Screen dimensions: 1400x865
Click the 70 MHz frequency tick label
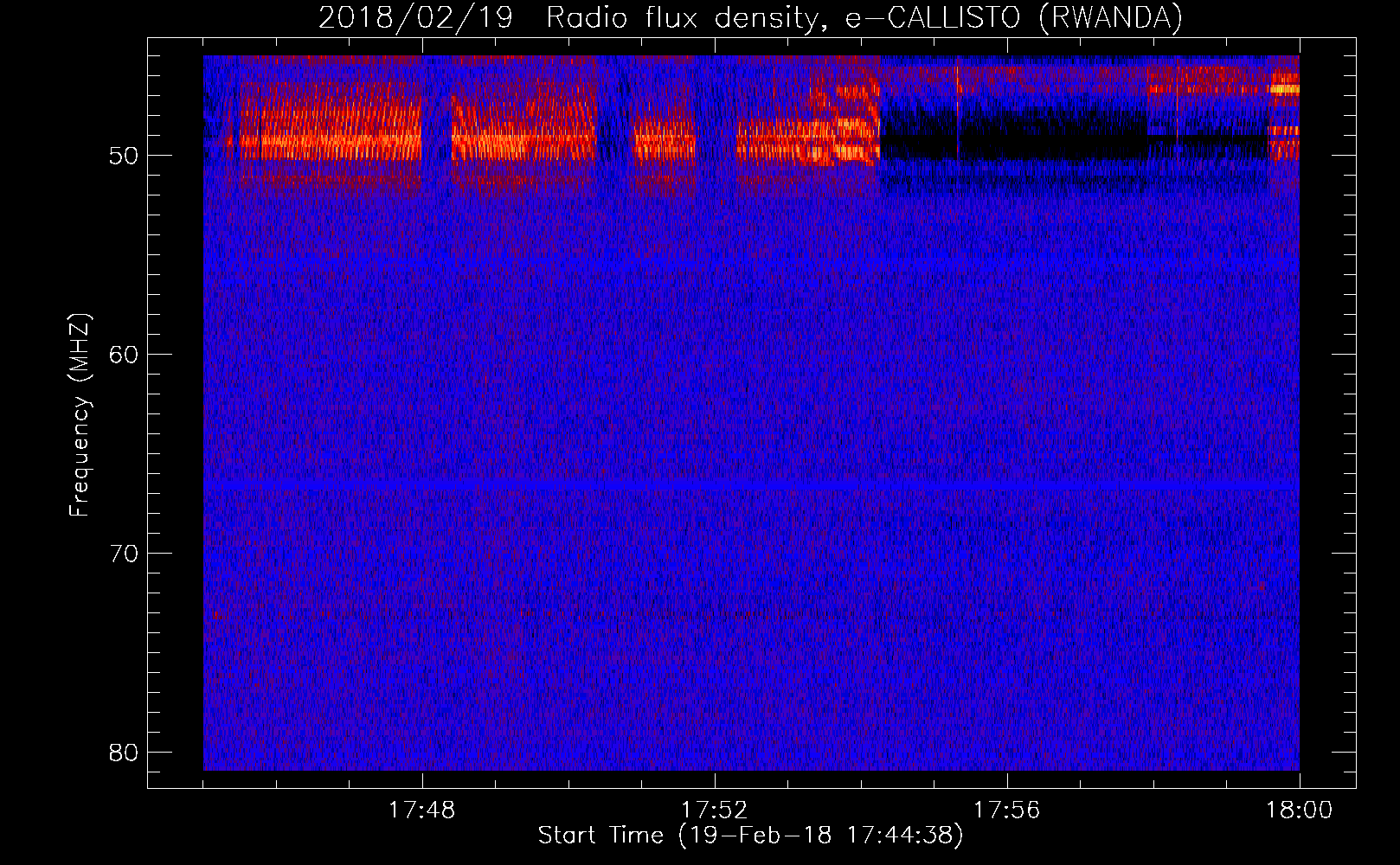pyautogui.click(x=125, y=554)
